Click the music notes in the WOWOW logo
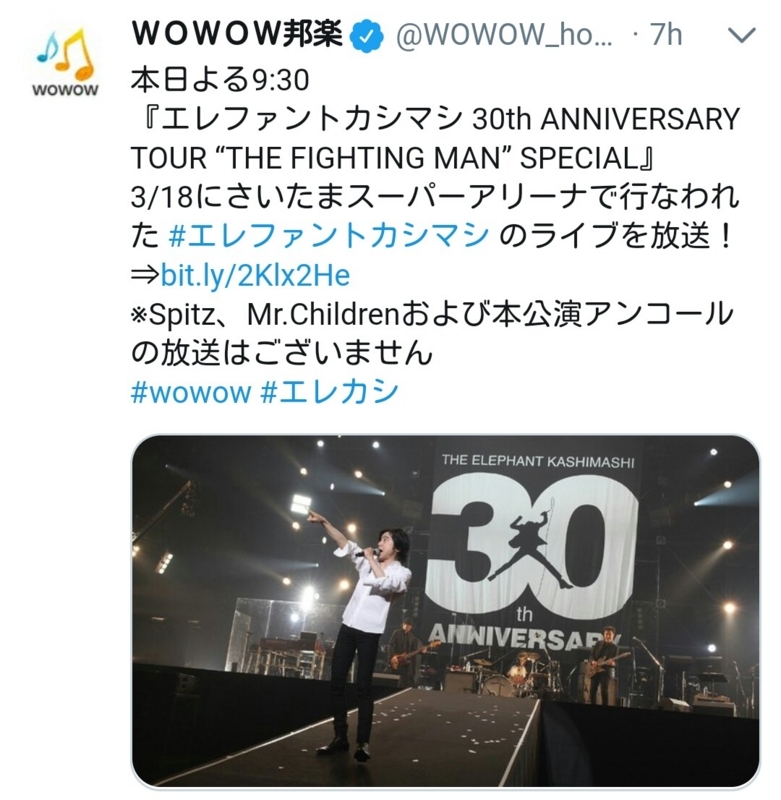Image resolution: width=781 pixels, height=800 pixels. 65,52
